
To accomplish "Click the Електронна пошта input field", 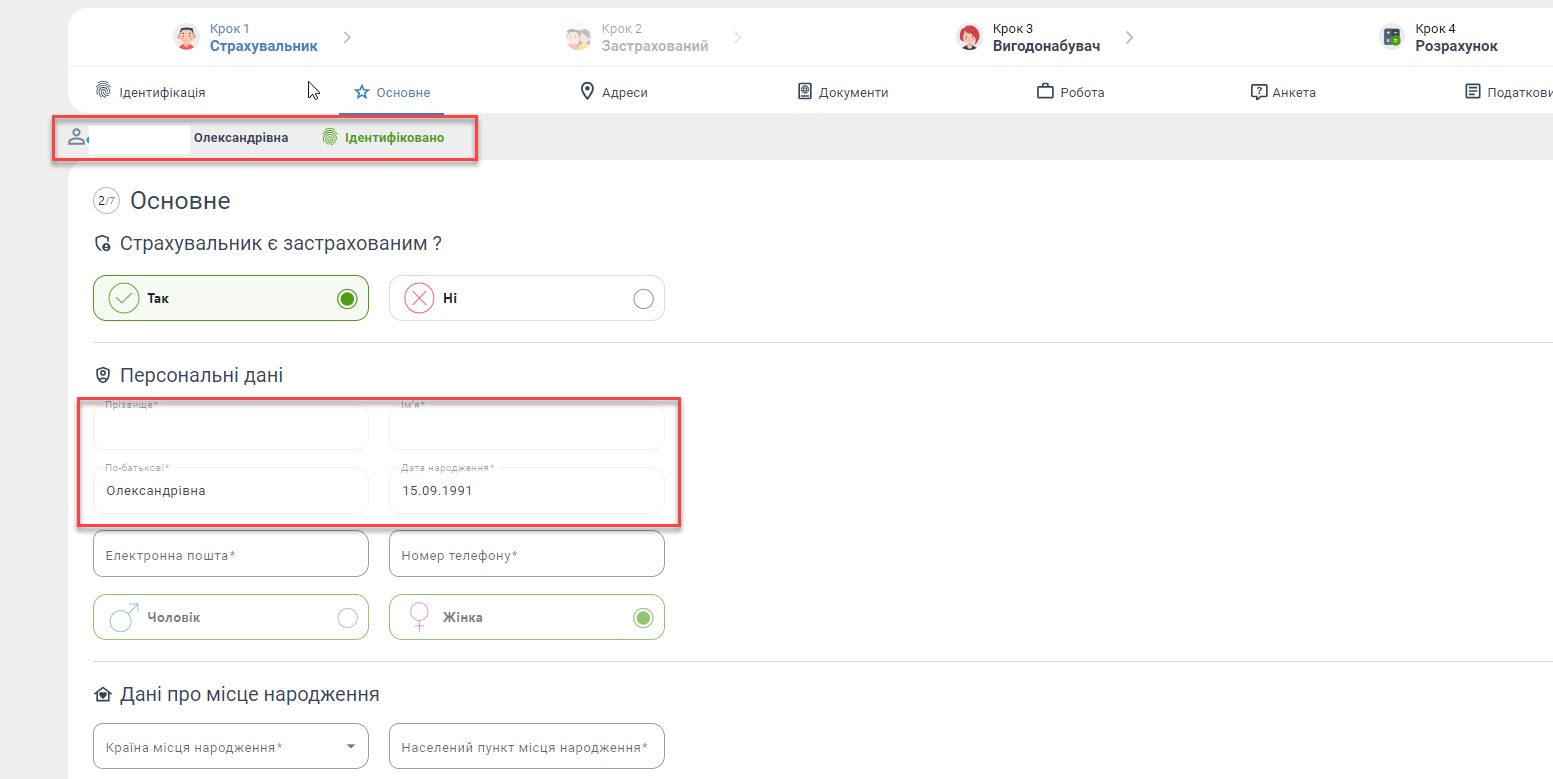I will [230, 555].
